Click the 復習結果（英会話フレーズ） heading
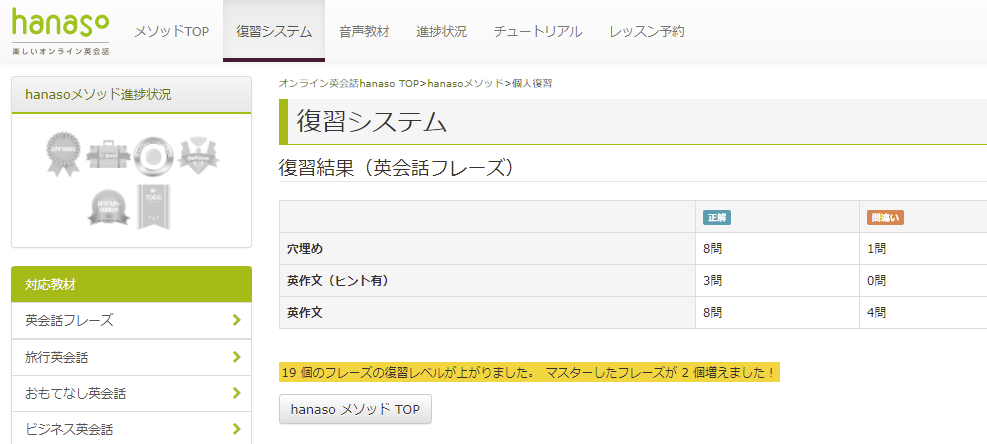 coord(397,168)
